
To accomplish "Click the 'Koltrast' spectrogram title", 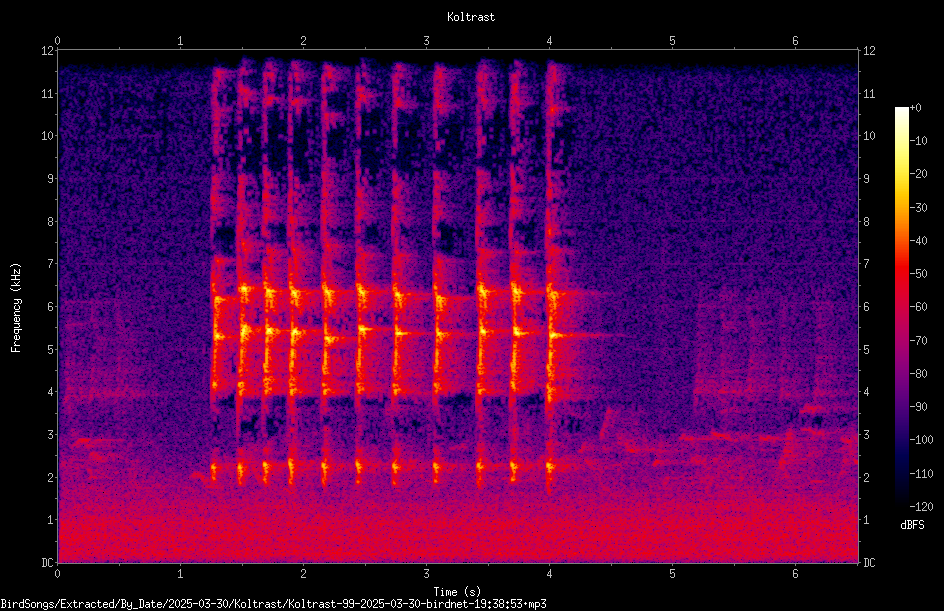I will coord(471,17).
